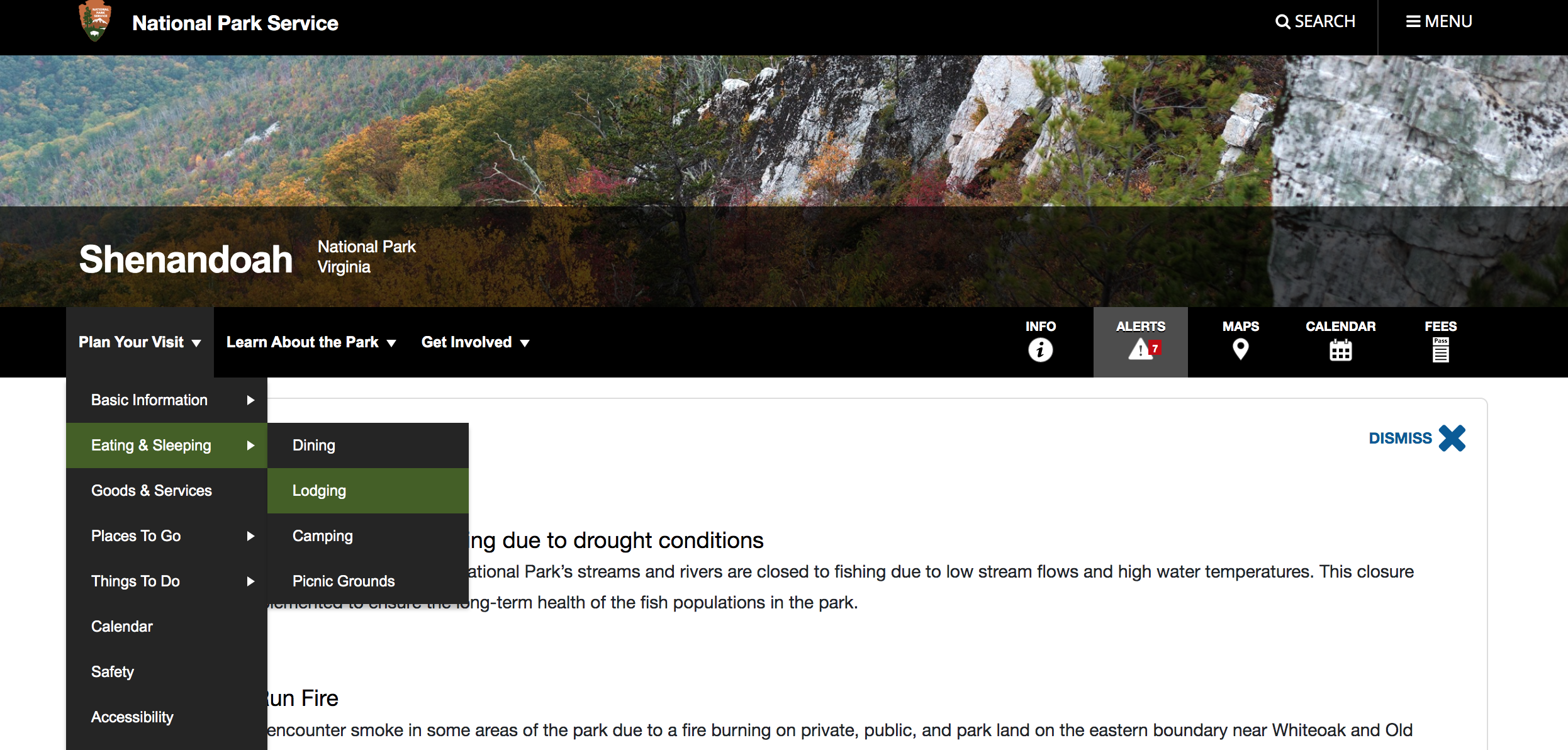The width and height of the screenshot is (1568, 750).
Task: Open the CALENDAR grid icon
Action: pyautogui.click(x=1340, y=350)
